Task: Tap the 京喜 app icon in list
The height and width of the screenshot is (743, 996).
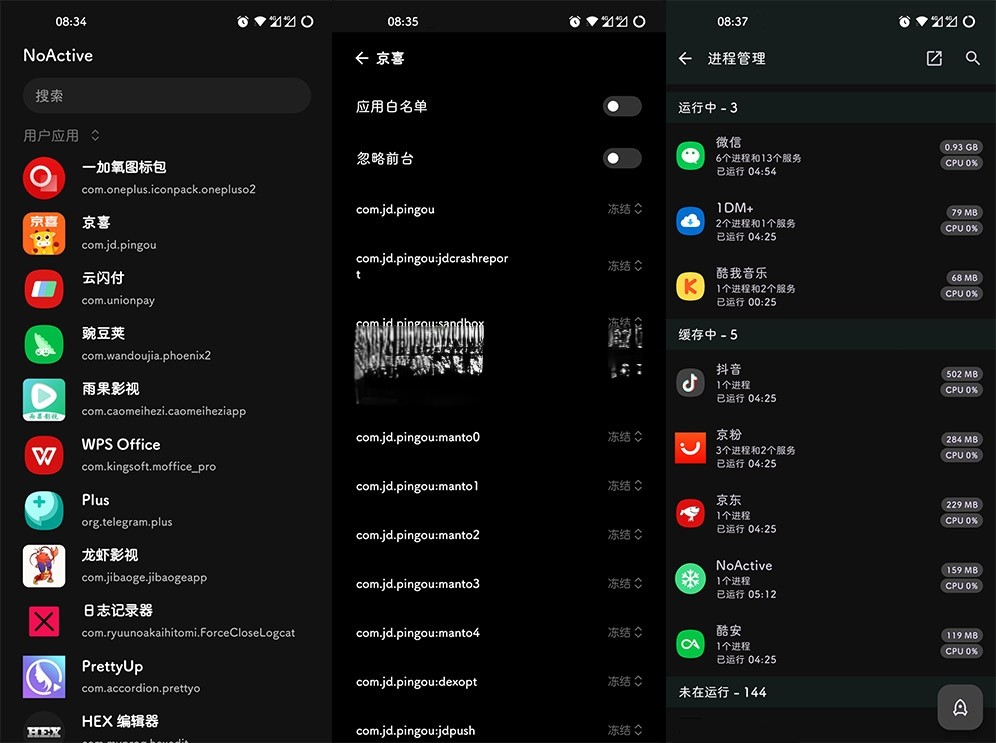Action: (x=44, y=233)
